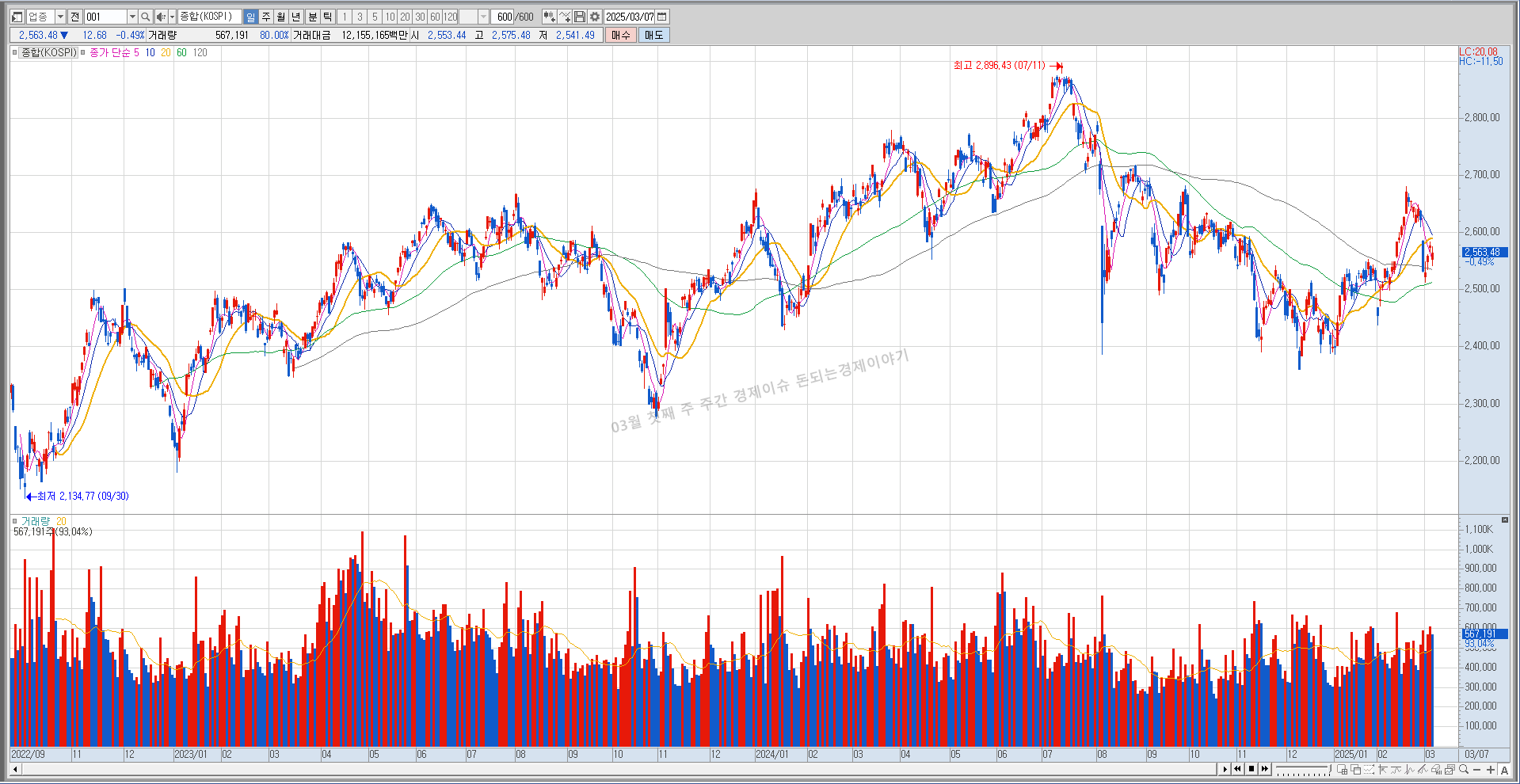Click the fast-forward double-arrow playback button
1520x784 pixels.
(1265, 769)
